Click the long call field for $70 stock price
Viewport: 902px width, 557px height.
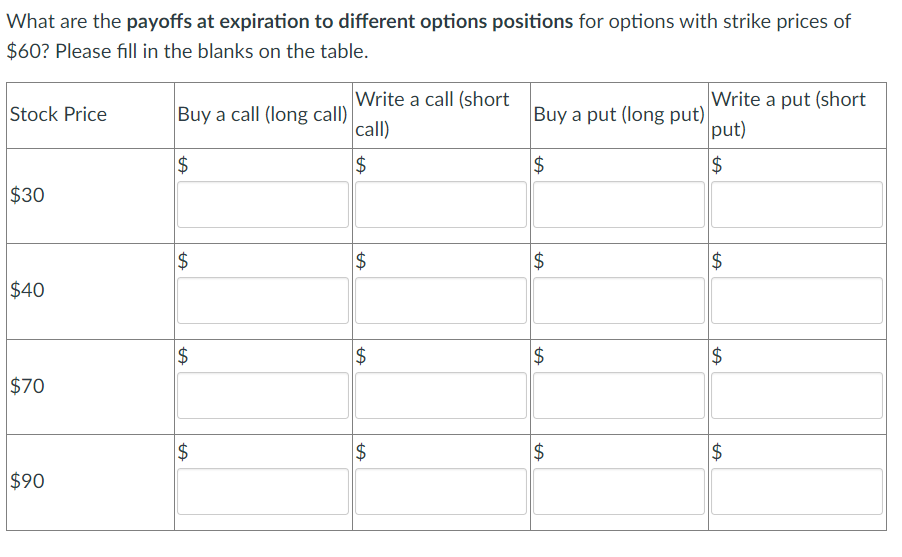coord(263,395)
